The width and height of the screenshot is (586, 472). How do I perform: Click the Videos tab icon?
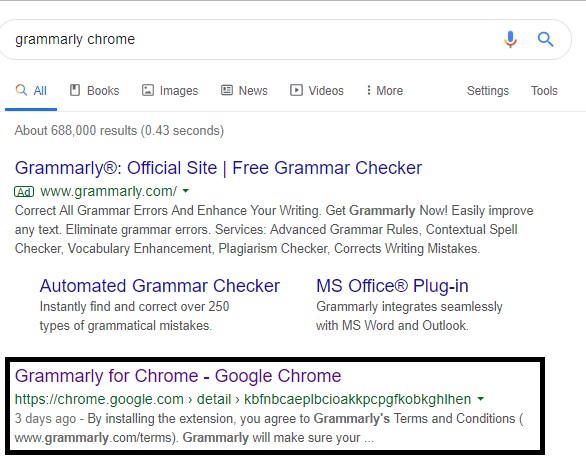pos(296,90)
